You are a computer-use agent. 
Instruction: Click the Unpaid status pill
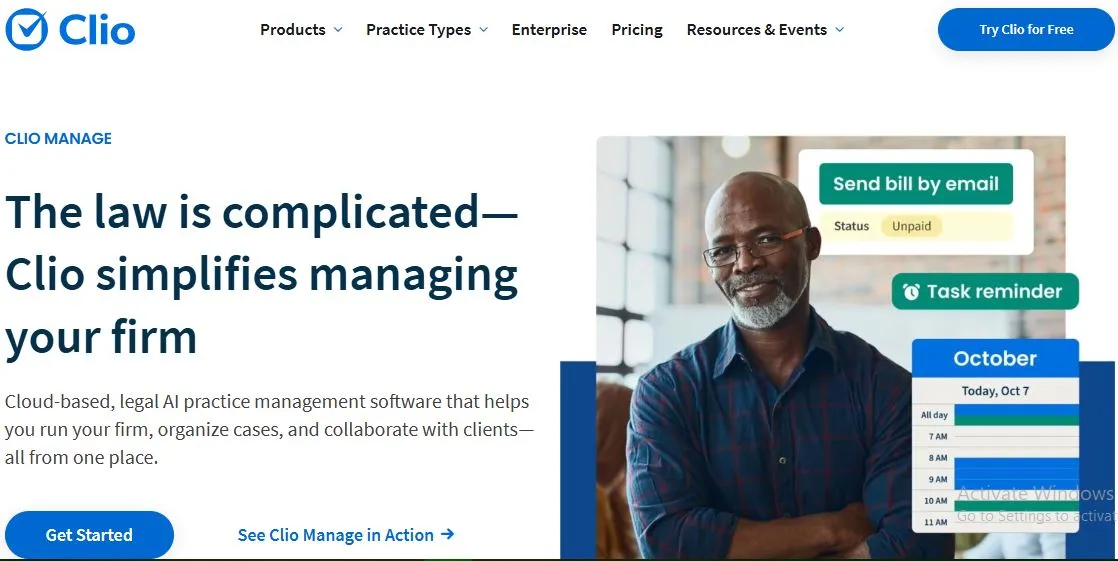point(911,226)
